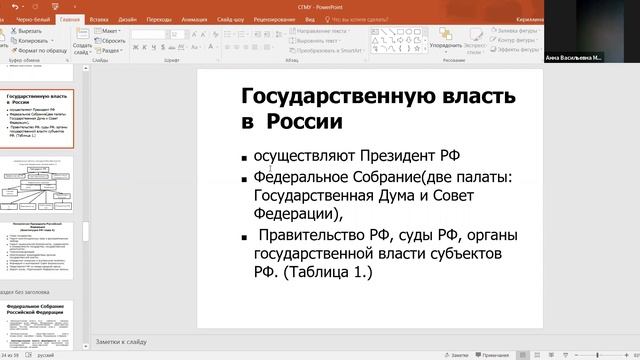This screenshot has width=640, height=360.
Task: Open font name combo box
Action: click(x=150, y=35)
